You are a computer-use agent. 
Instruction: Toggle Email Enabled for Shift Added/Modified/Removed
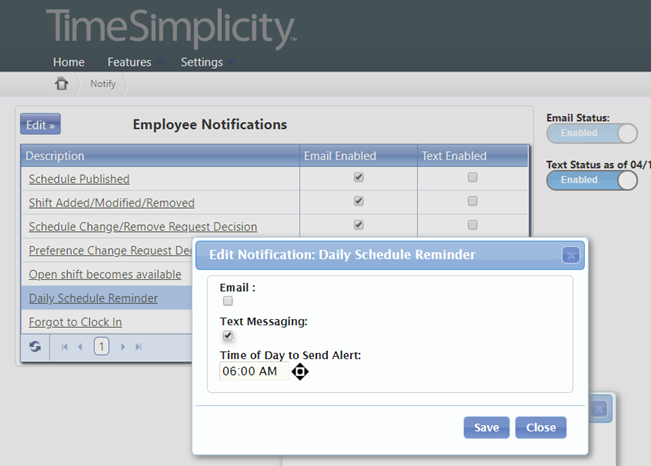coord(359,201)
